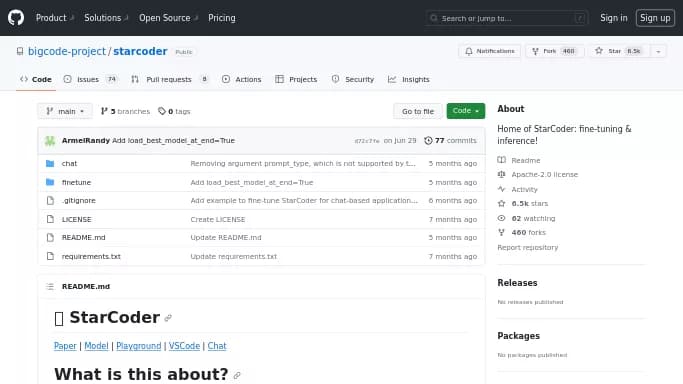
Task: Click the ArmelRandy avatar image
Action: coord(50,141)
